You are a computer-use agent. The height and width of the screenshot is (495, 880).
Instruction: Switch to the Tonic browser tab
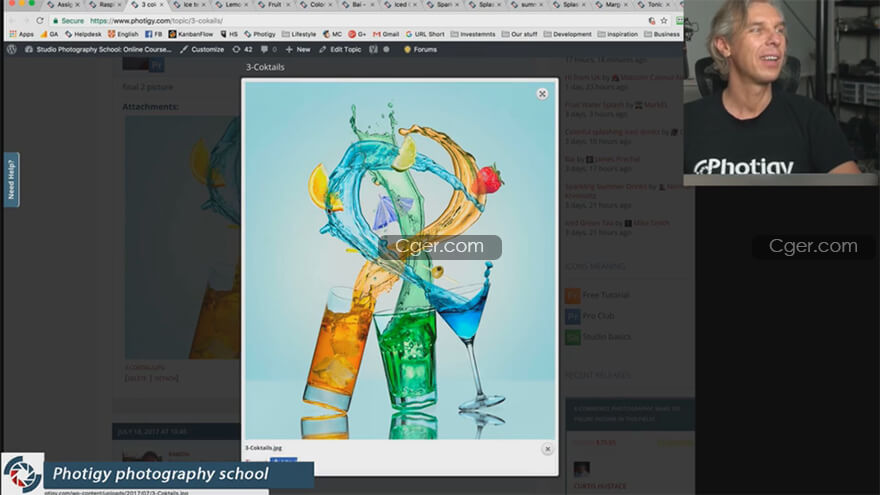pos(654,4)
